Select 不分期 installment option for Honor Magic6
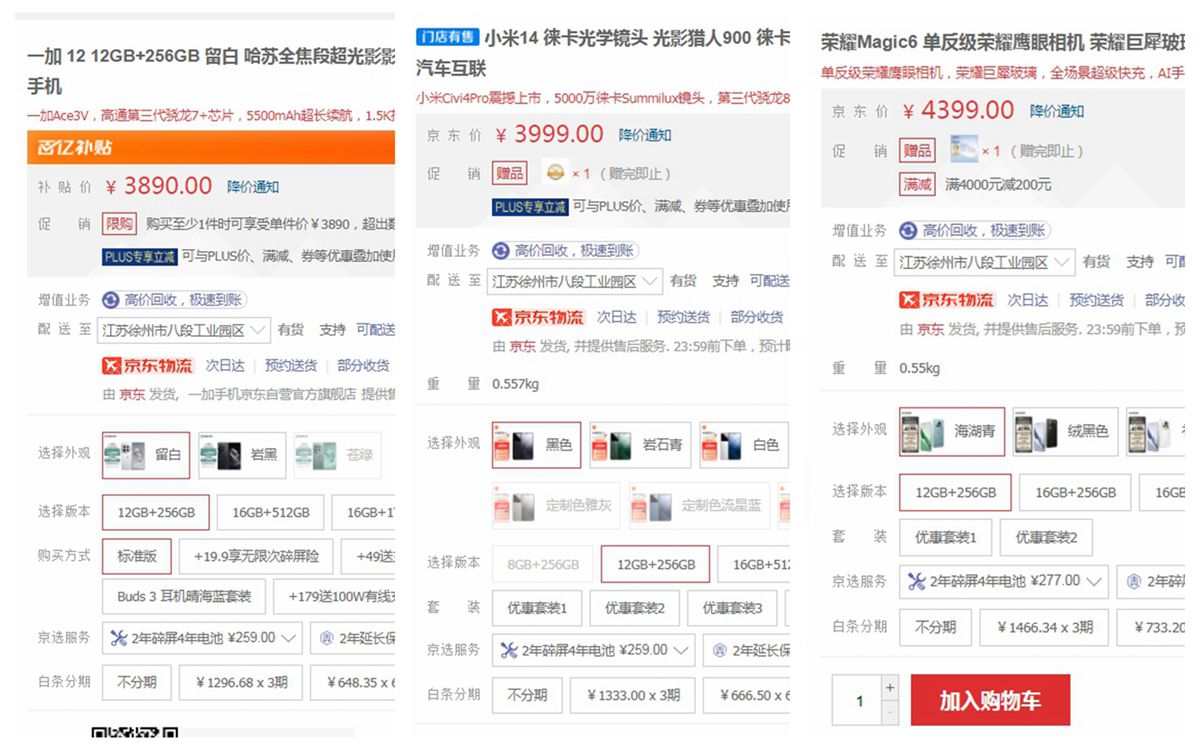The image size is (1200, 750). (x=935, y=627)
